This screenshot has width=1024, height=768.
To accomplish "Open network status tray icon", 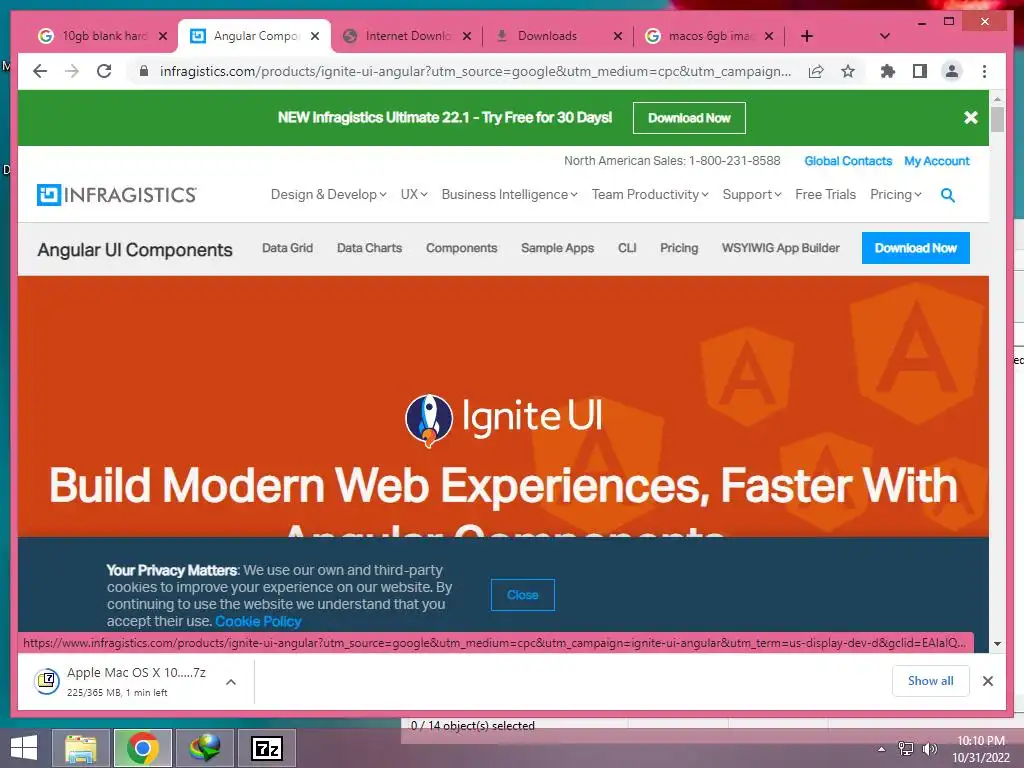I will (x=905, y=749).
